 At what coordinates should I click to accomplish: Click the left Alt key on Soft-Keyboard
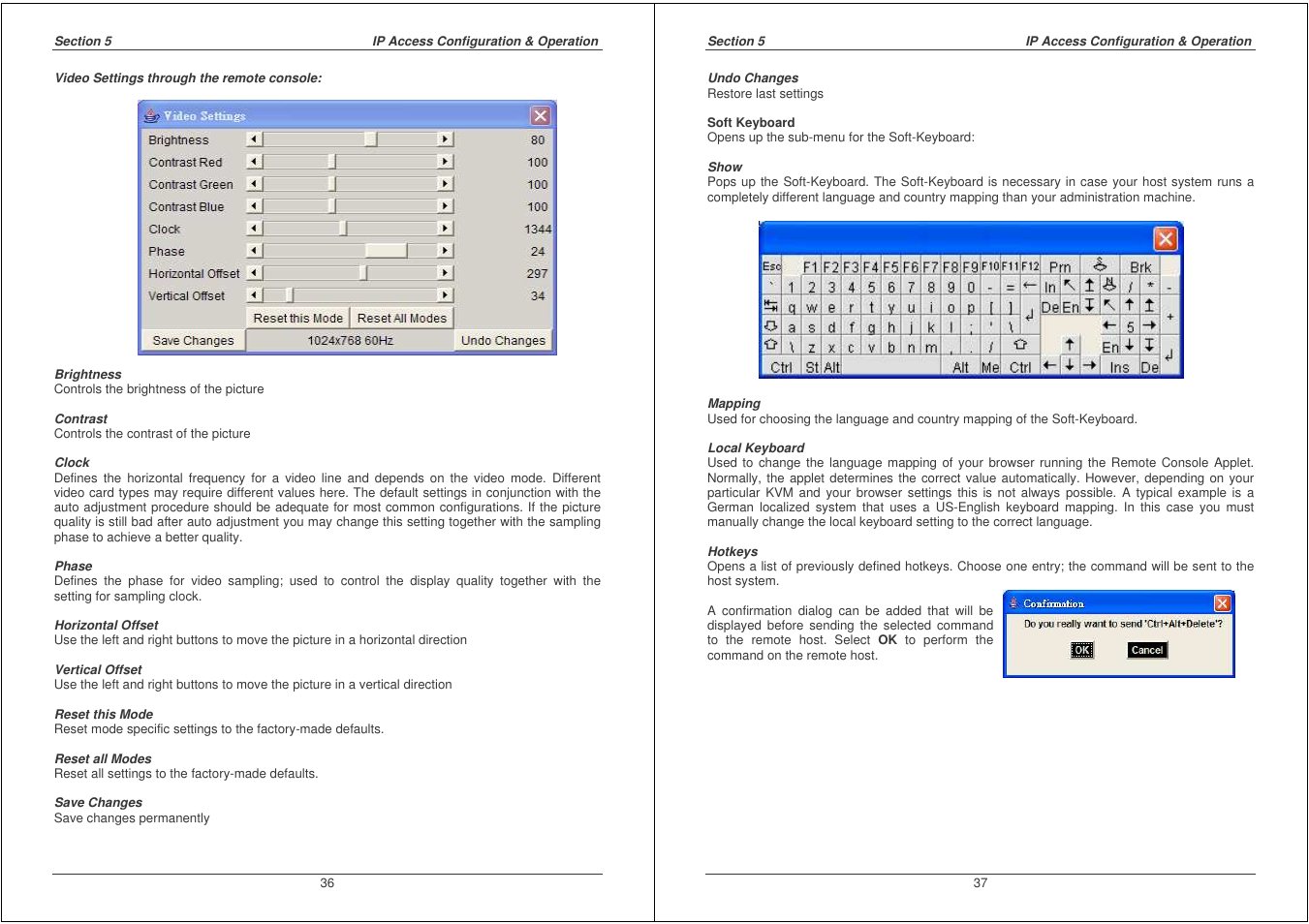click(831, 365)
